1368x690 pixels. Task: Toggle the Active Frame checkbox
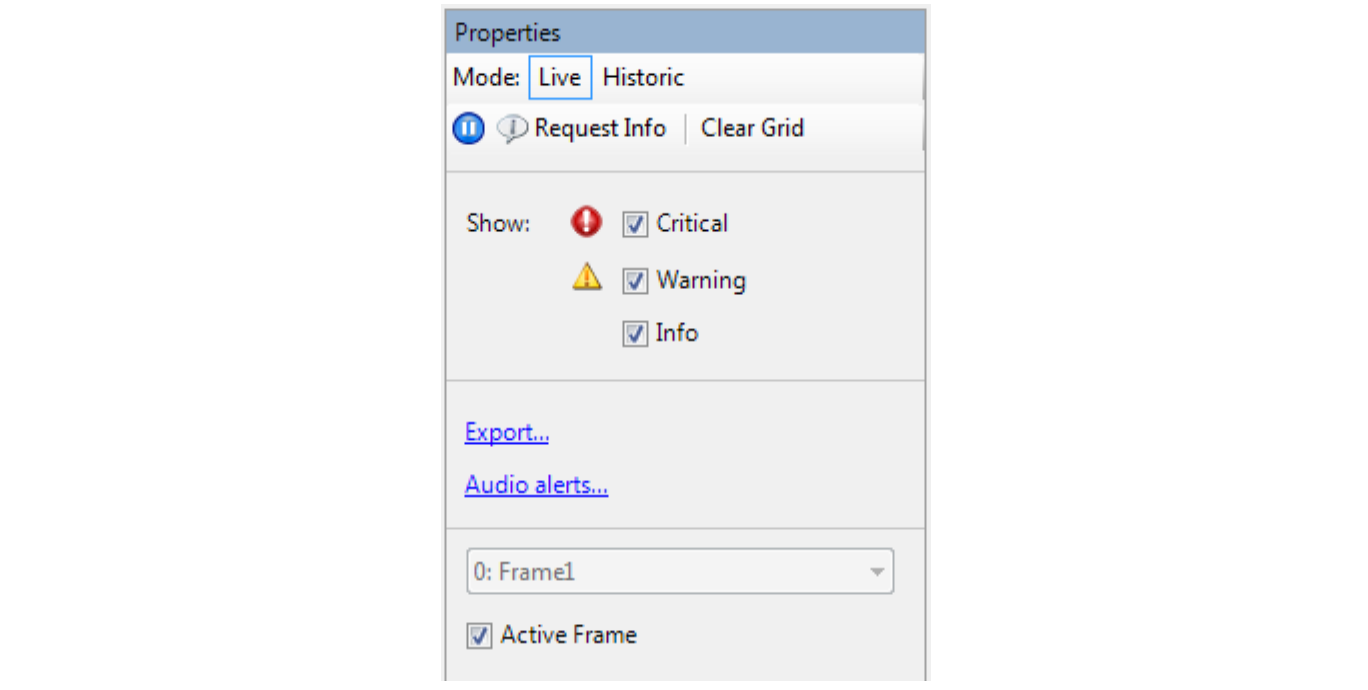[x=480, y=636]
